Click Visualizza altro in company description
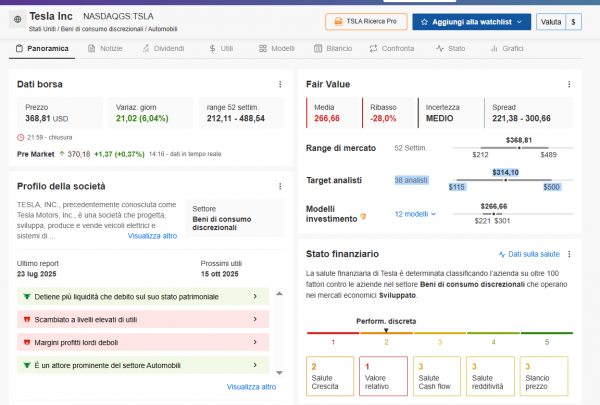 coord(152,236)
